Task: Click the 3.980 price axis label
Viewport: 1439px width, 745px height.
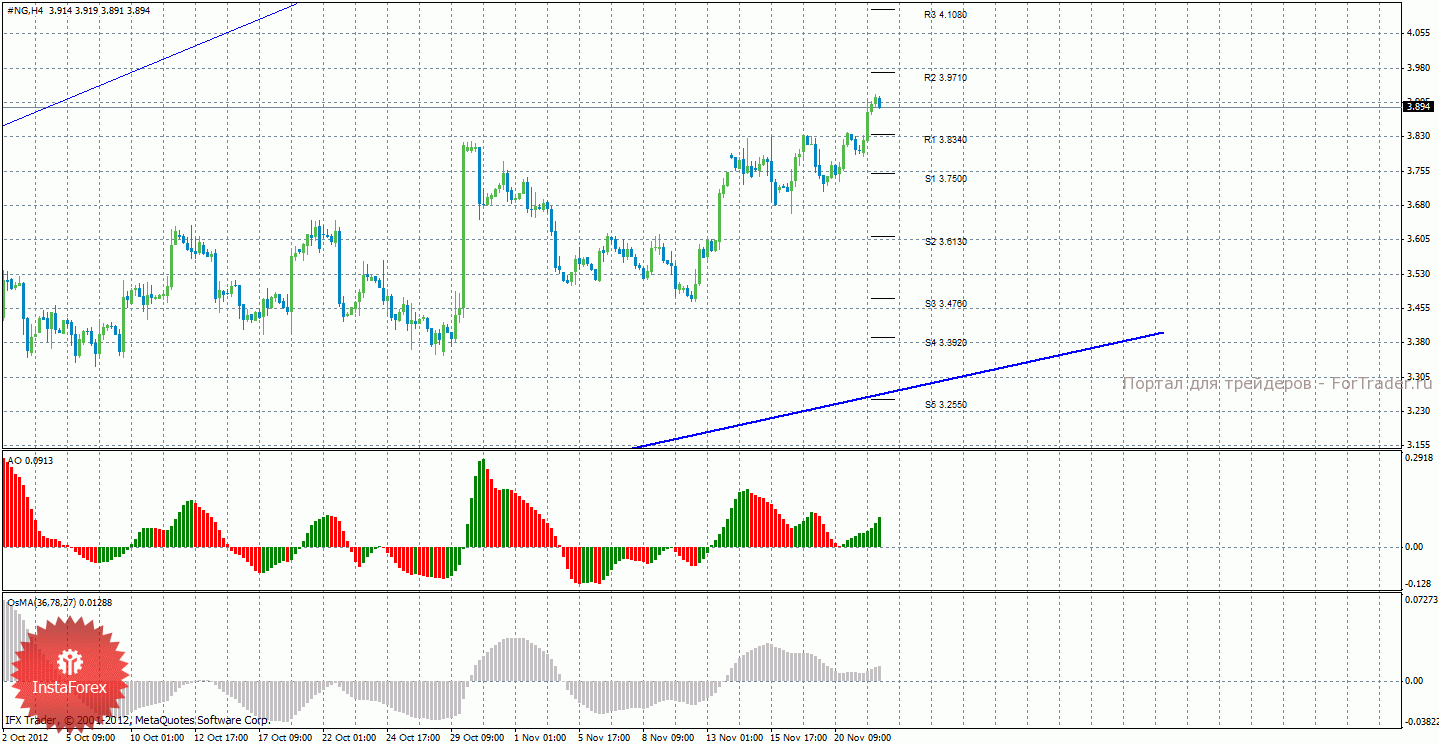Action: (1419, 68)
